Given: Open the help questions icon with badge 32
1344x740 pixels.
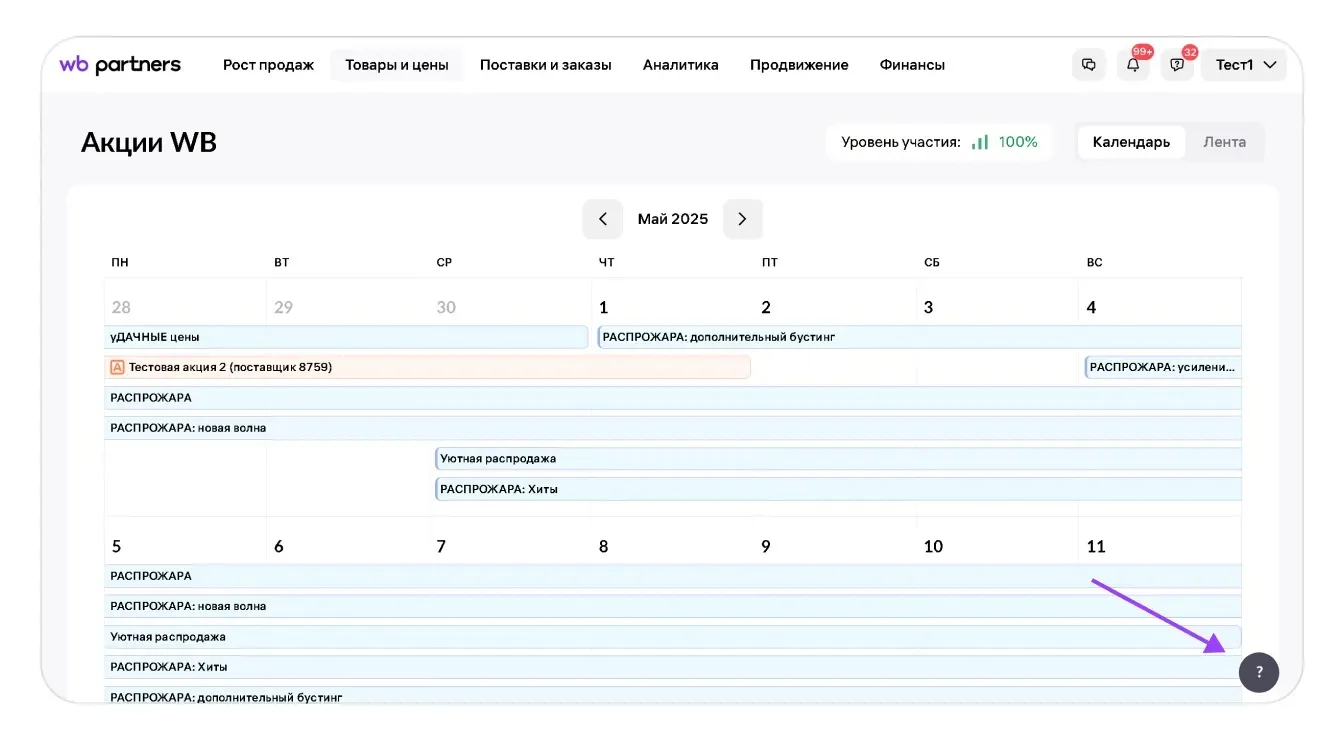Looking at the screenshot, I should click(1177, 65).
